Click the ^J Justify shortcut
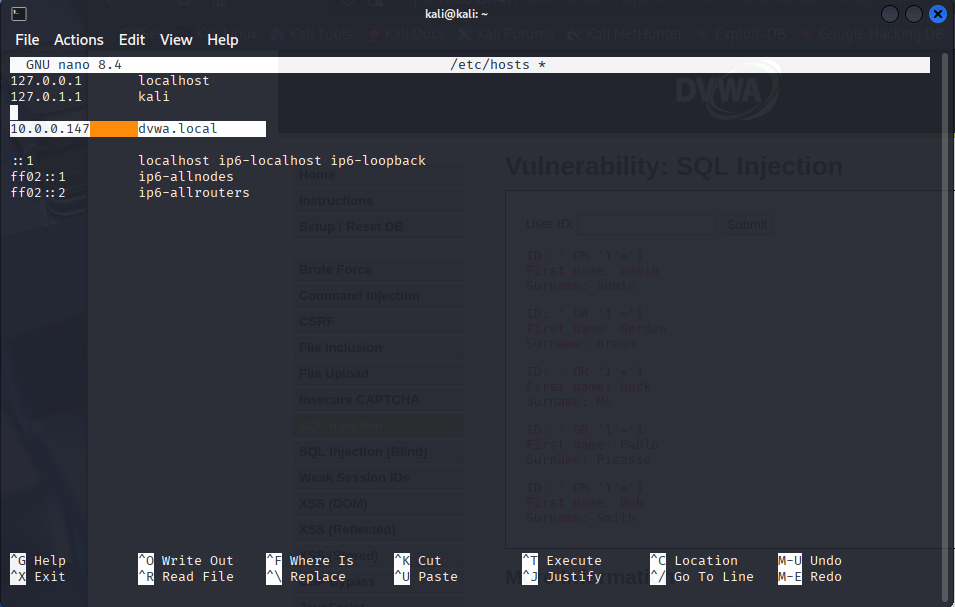 click(x=562, y=577)
